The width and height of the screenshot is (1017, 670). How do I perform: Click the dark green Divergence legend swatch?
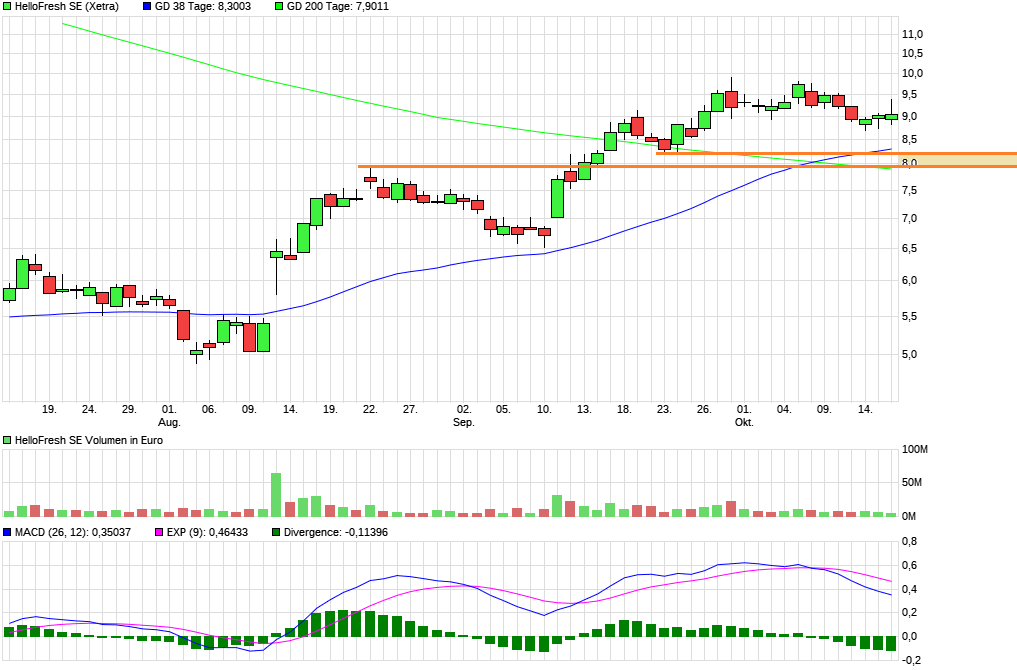coord(276,532)
